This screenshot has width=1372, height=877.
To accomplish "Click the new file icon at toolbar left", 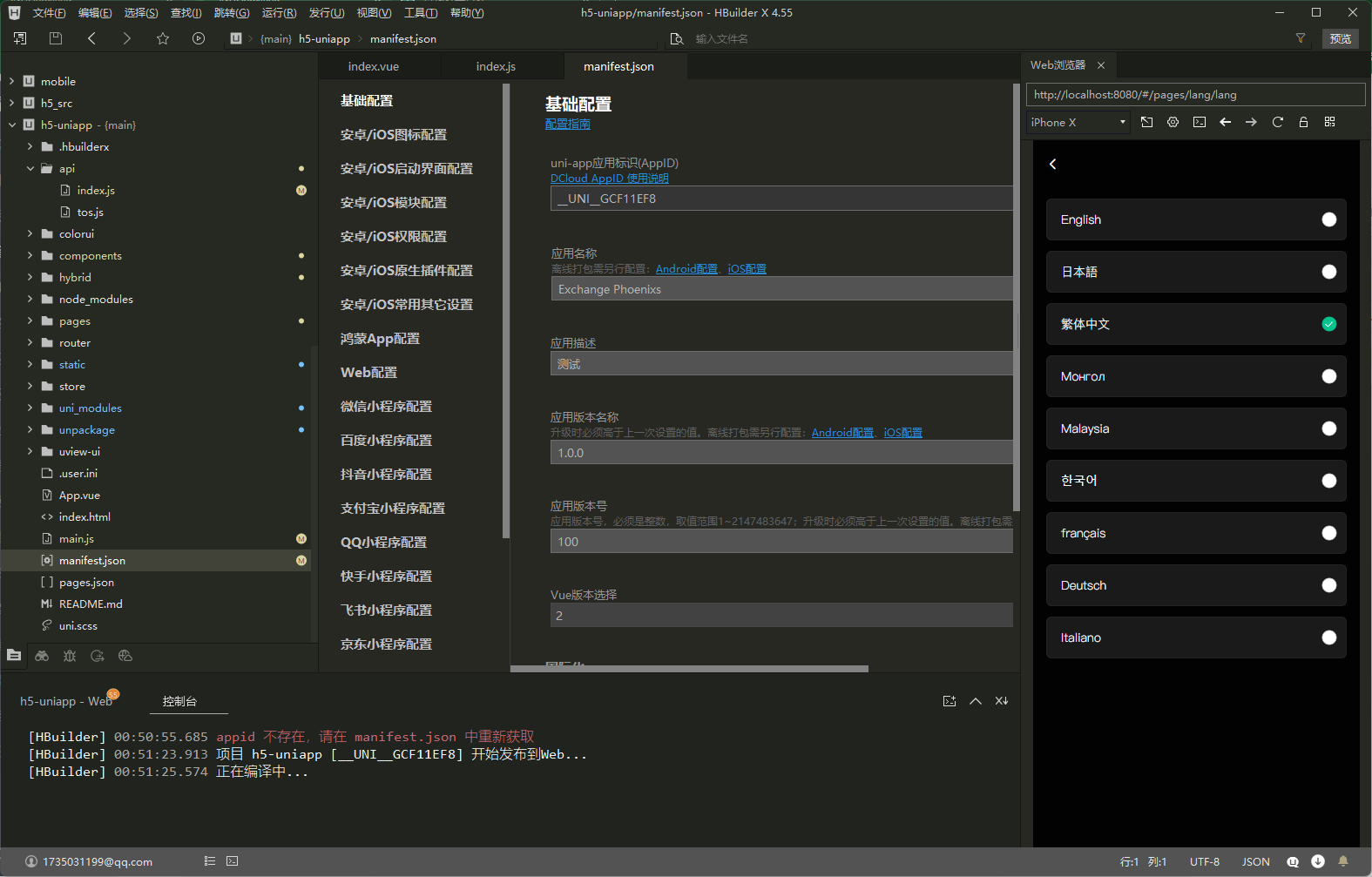I will 20,38.
